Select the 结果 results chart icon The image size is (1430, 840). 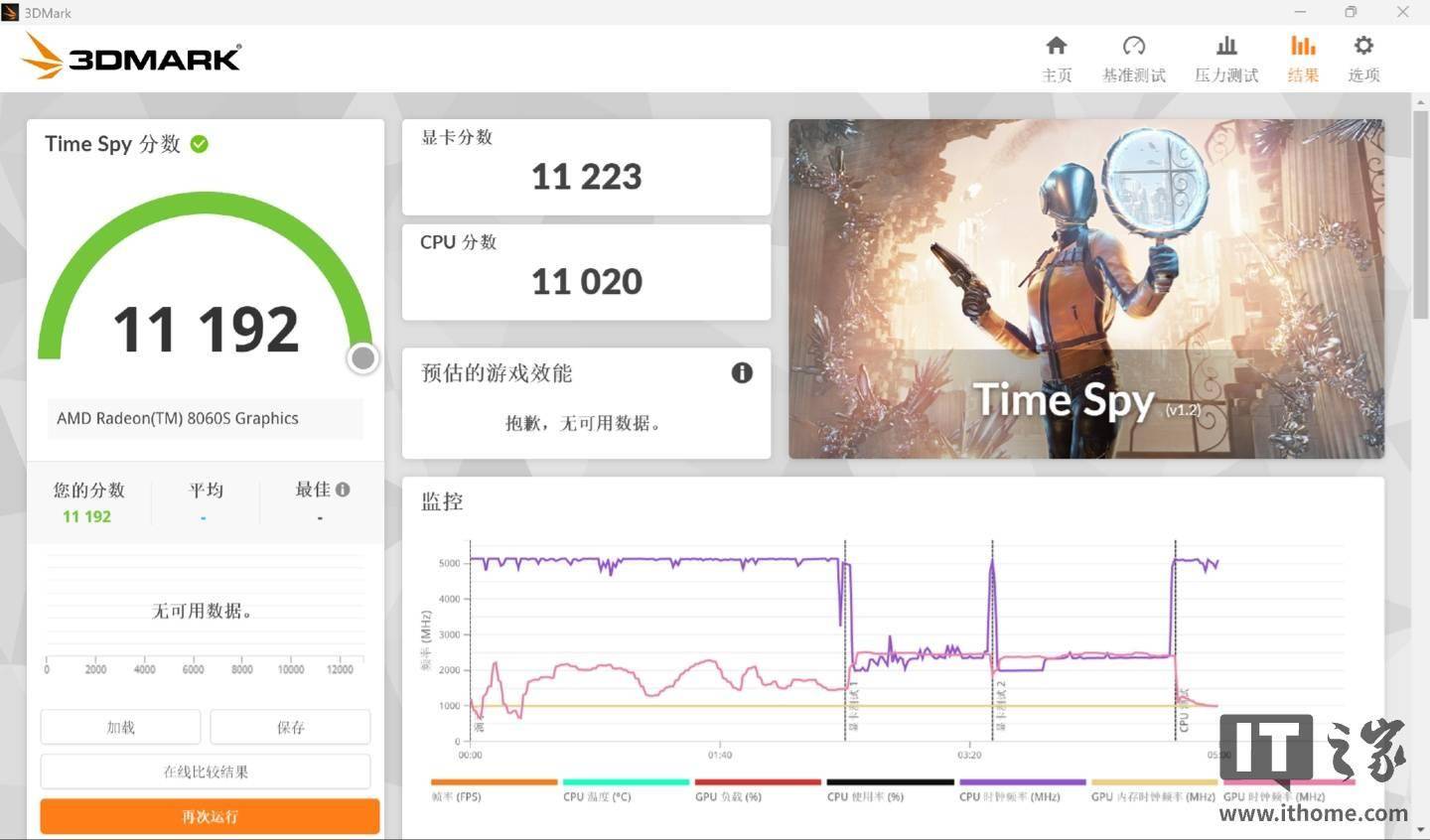[x=1303, y=47]
